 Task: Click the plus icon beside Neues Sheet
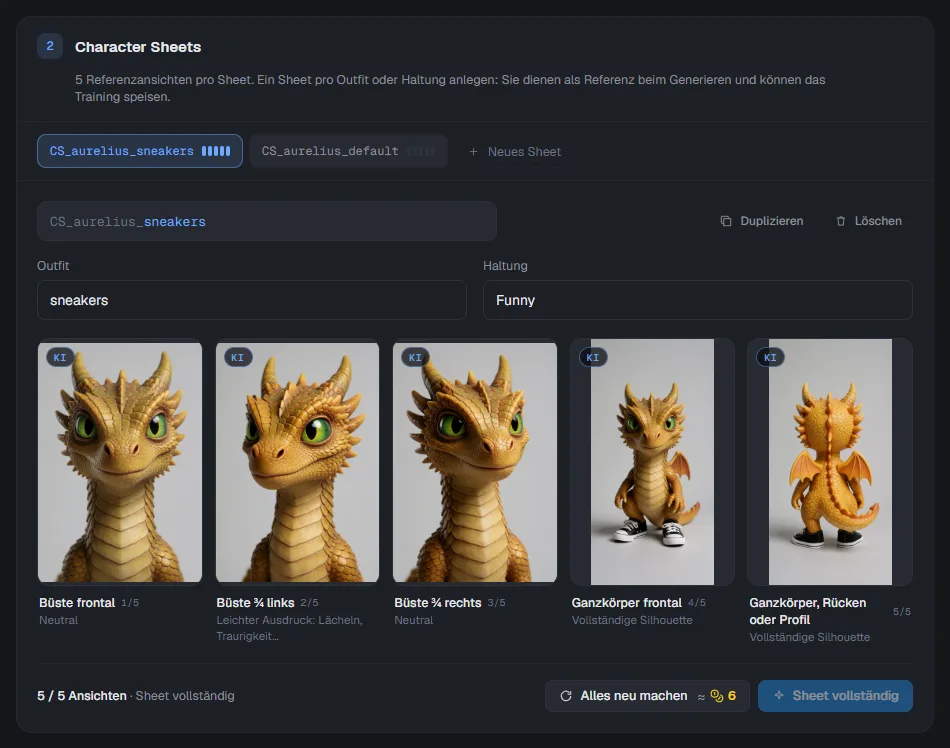pyautogui.click(x=473, y=151)
